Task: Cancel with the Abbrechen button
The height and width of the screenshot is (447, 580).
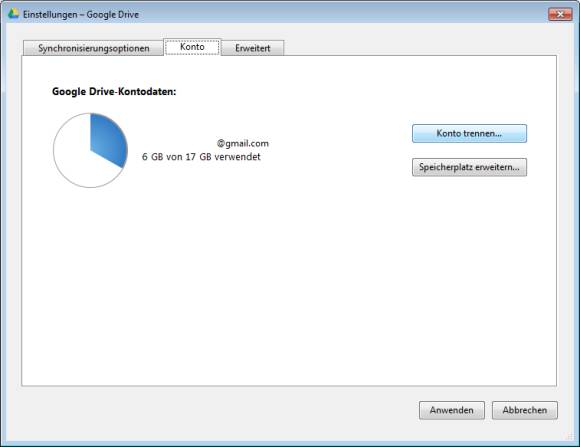Action: point(525,410)
